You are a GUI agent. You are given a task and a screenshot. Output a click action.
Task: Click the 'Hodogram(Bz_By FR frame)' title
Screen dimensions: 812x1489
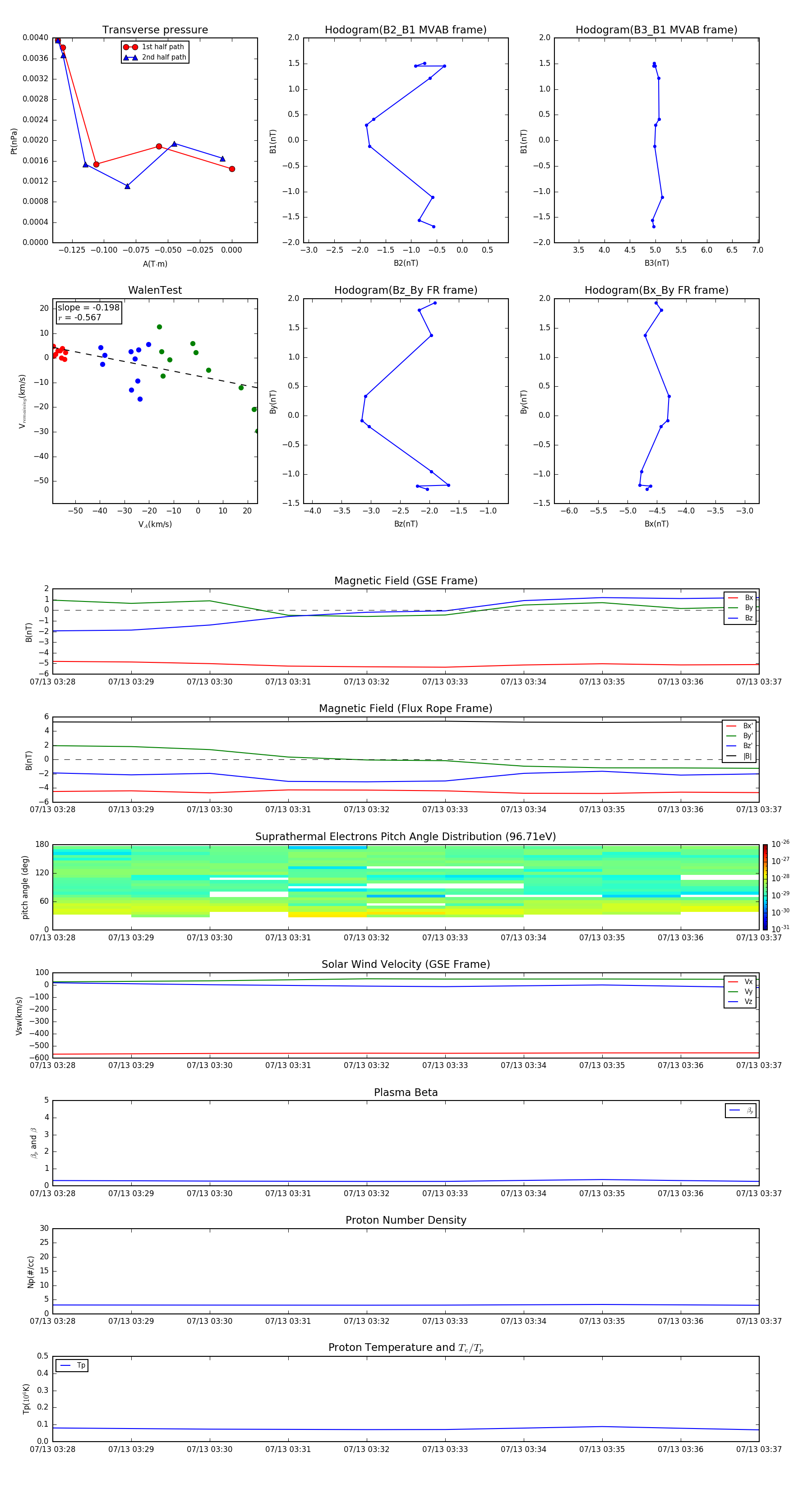point(406,290)
